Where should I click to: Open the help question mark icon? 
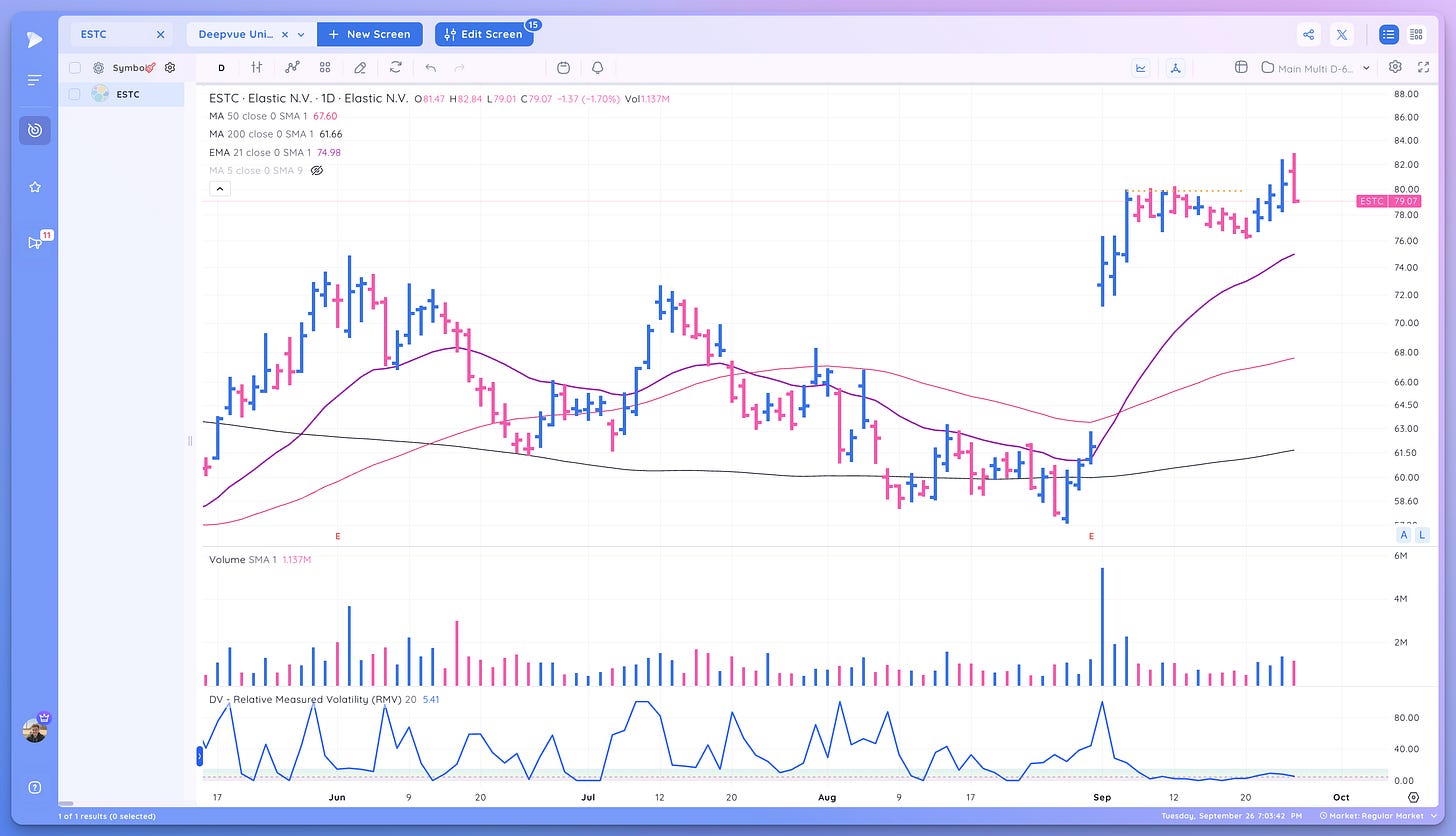coord(35,787)
